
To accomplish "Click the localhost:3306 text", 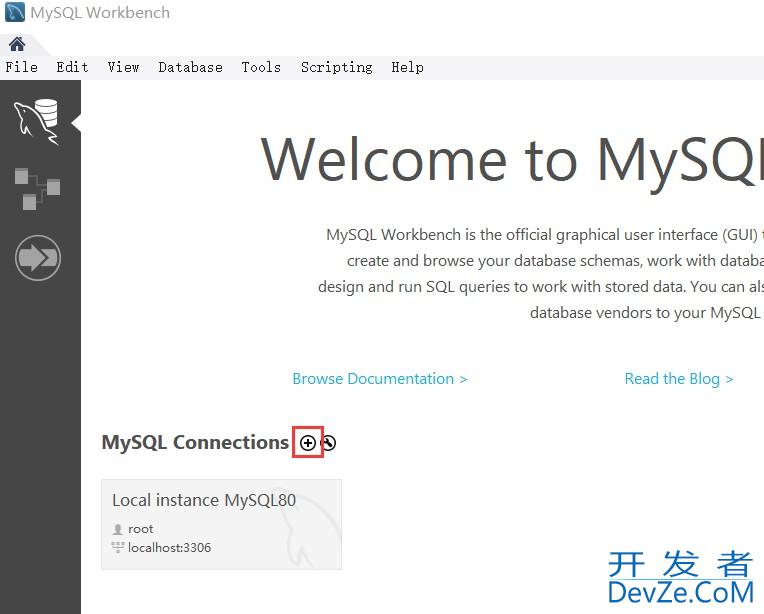I will 169,548.
